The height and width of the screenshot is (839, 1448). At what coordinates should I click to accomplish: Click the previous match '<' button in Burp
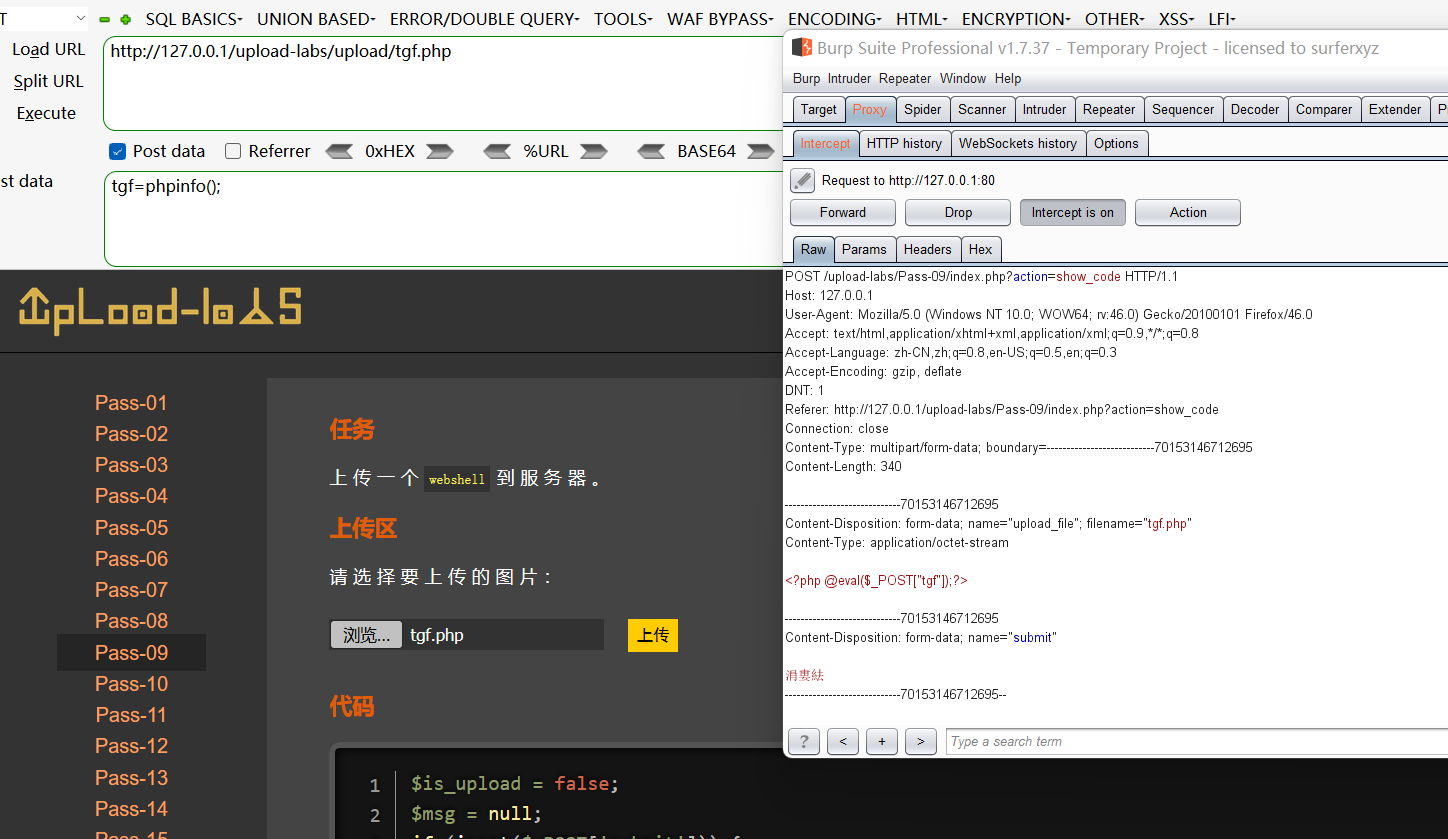tap(843, 741)
